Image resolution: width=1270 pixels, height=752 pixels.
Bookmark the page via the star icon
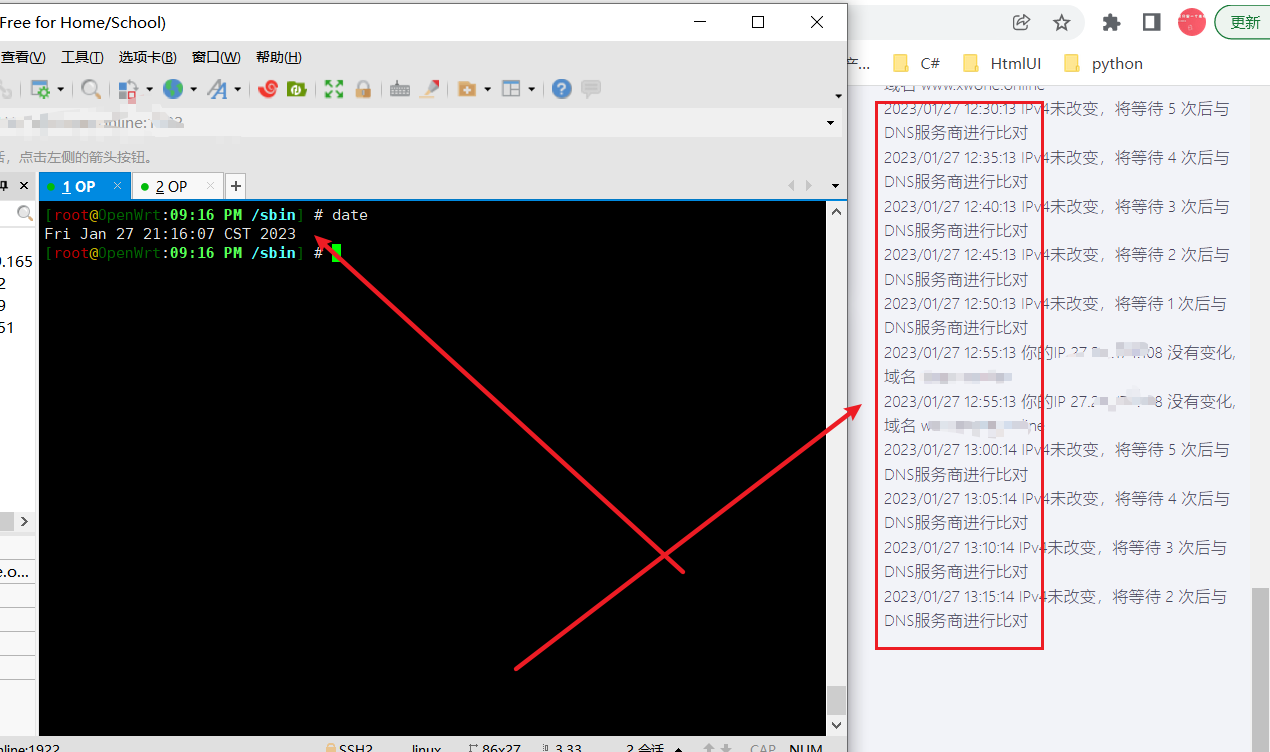click(1062, 22)
